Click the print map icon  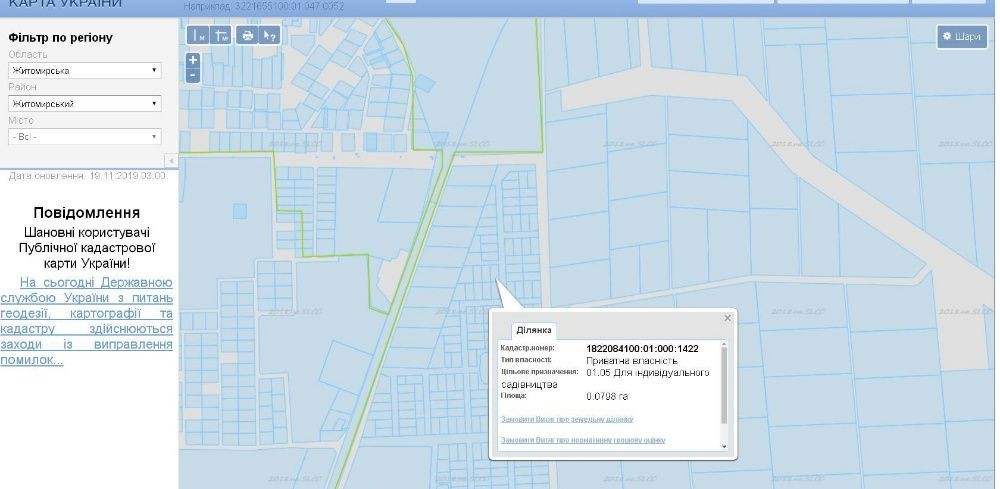coord(247,35)
